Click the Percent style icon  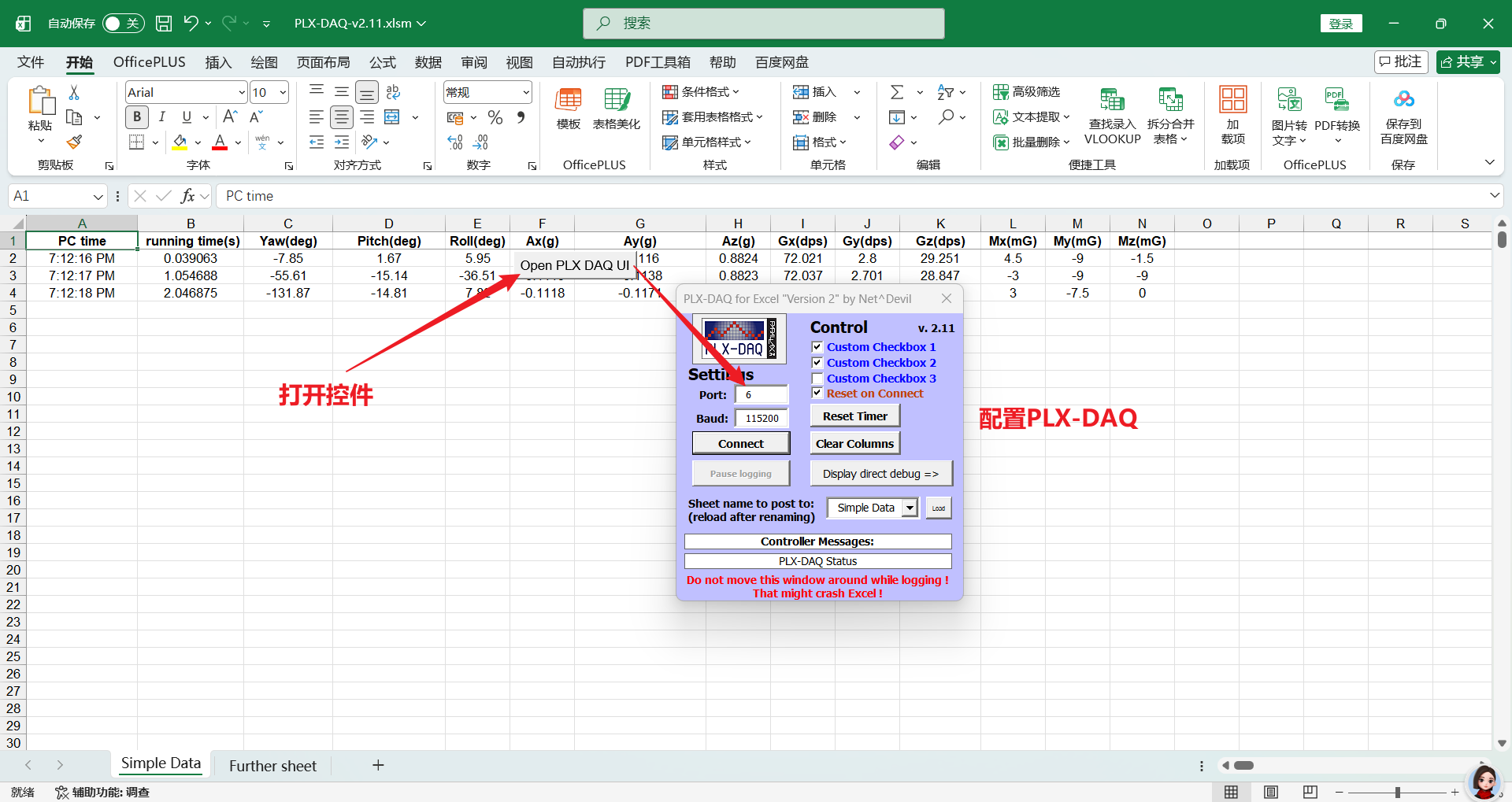495,117
